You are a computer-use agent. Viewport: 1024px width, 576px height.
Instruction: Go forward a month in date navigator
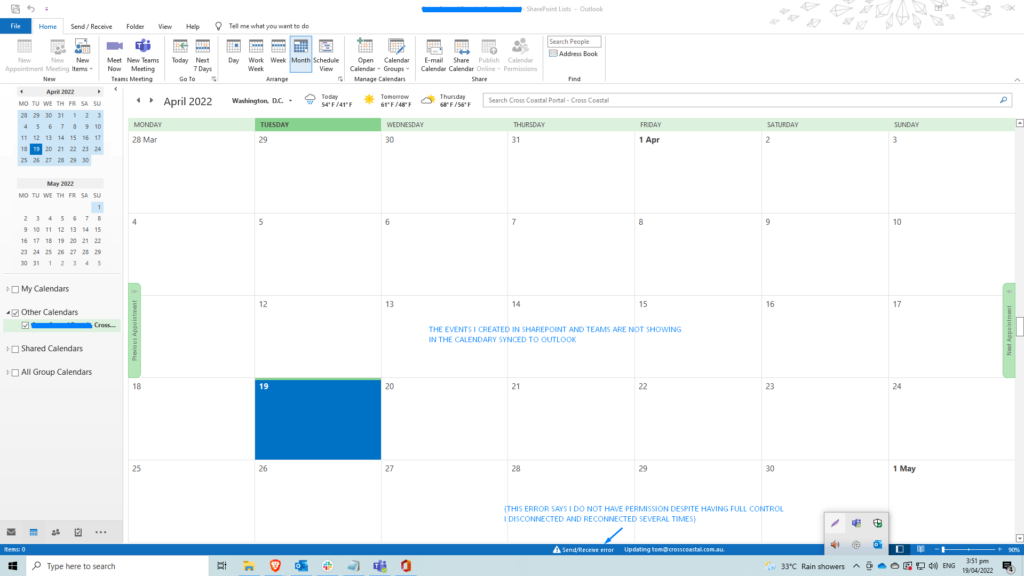pos(99,92)
